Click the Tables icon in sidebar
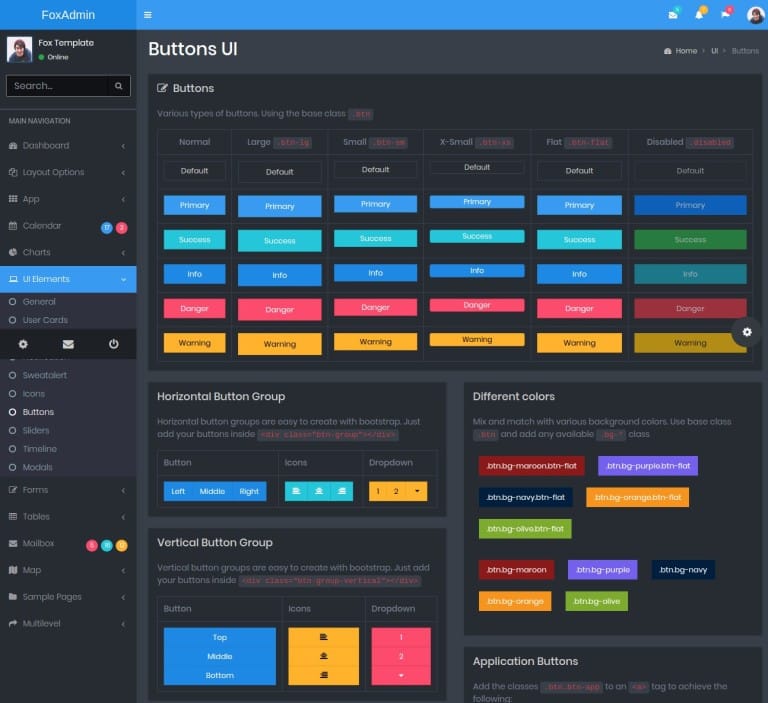Viewport: 768px width, 703px height. pos(13,516)
